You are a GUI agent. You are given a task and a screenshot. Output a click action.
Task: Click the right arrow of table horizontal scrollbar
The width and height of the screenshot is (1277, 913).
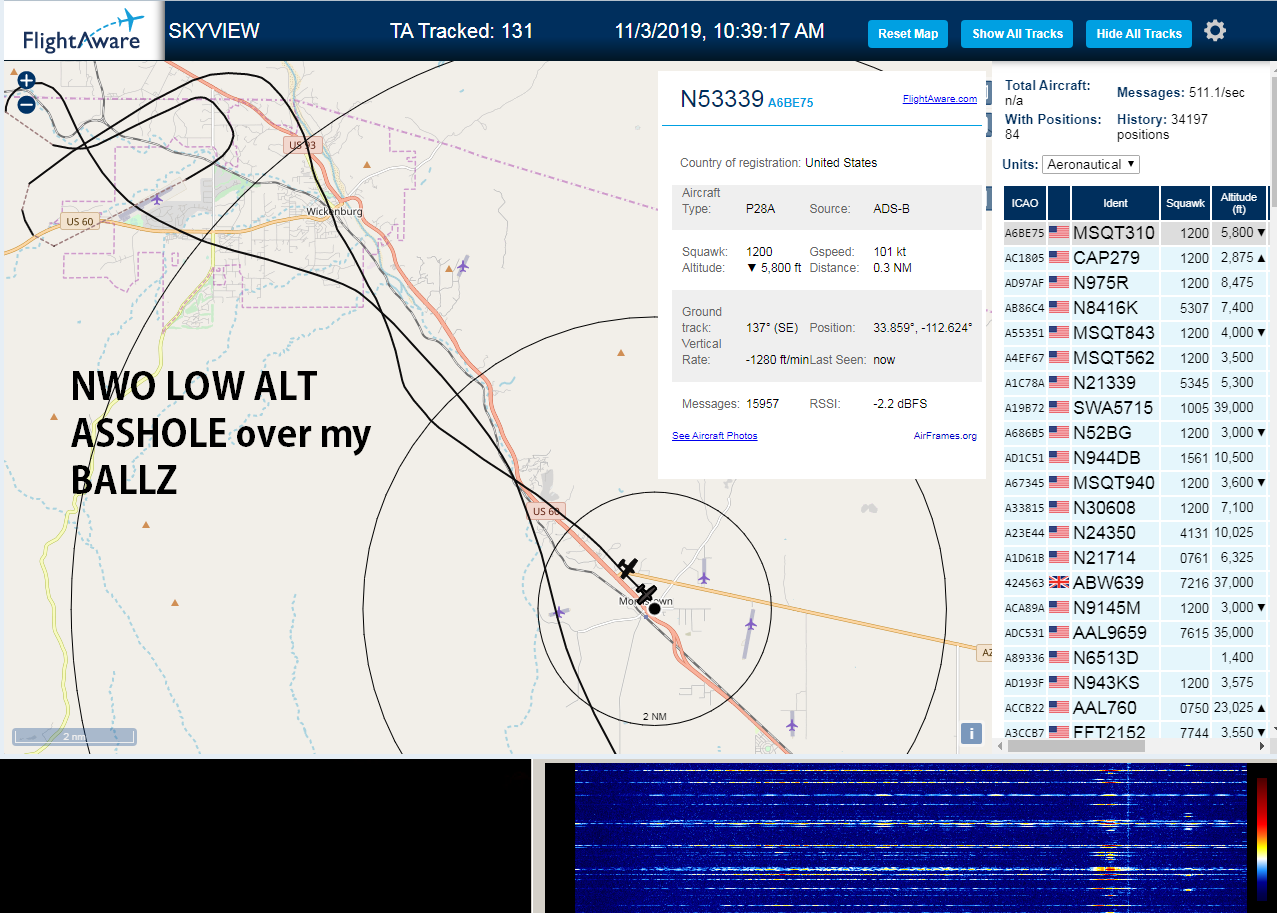coord(1261,746)
